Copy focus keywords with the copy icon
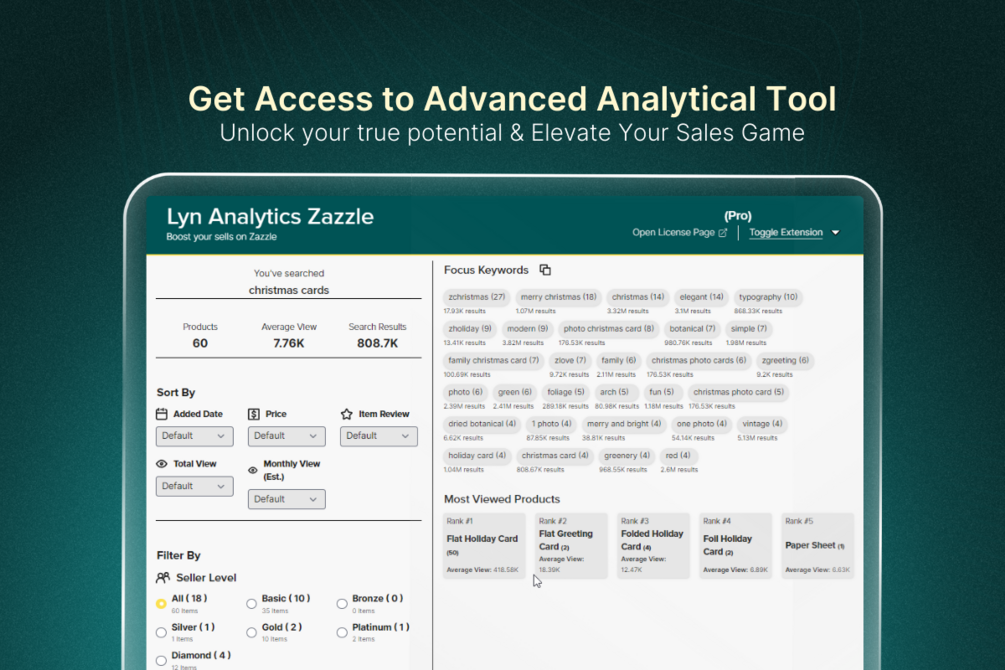This screenshot has height=670, width=1005. 545,270
